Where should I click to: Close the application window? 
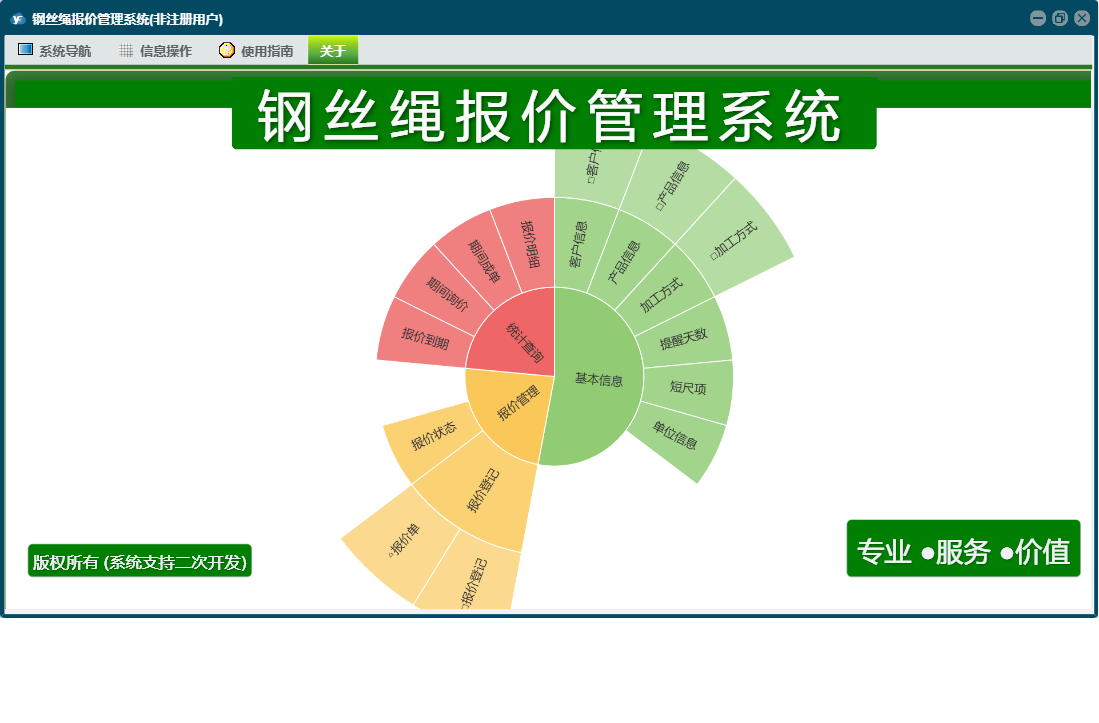click(1081, 18)
